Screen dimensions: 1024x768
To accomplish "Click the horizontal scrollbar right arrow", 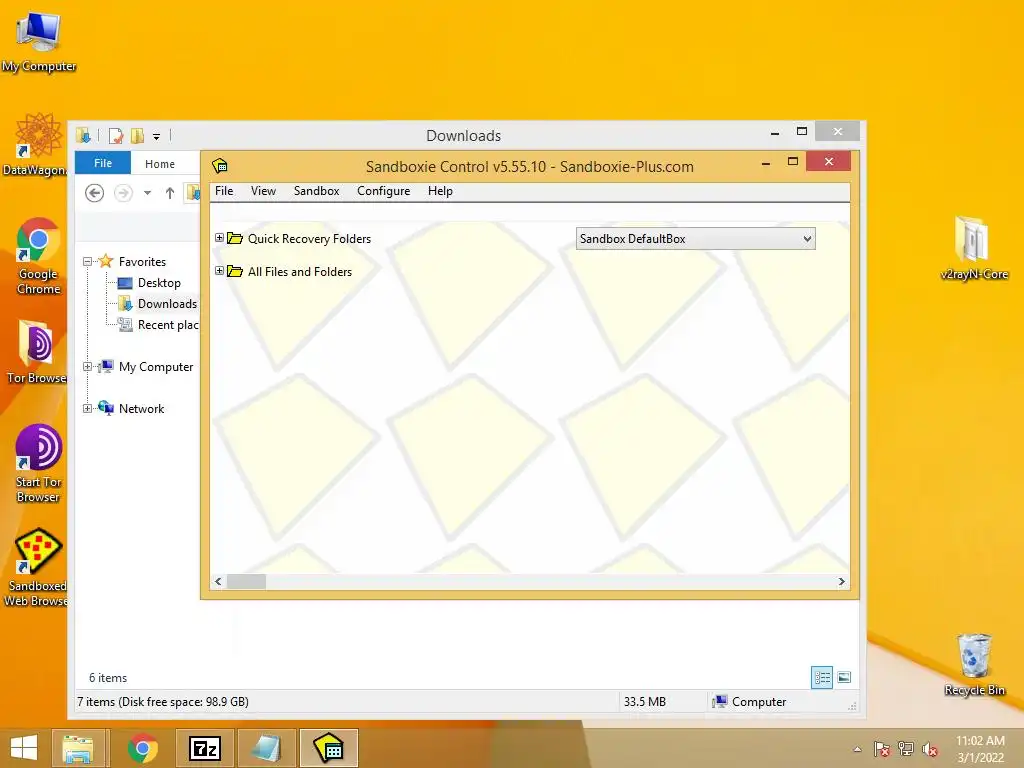I will click(842, 581).
